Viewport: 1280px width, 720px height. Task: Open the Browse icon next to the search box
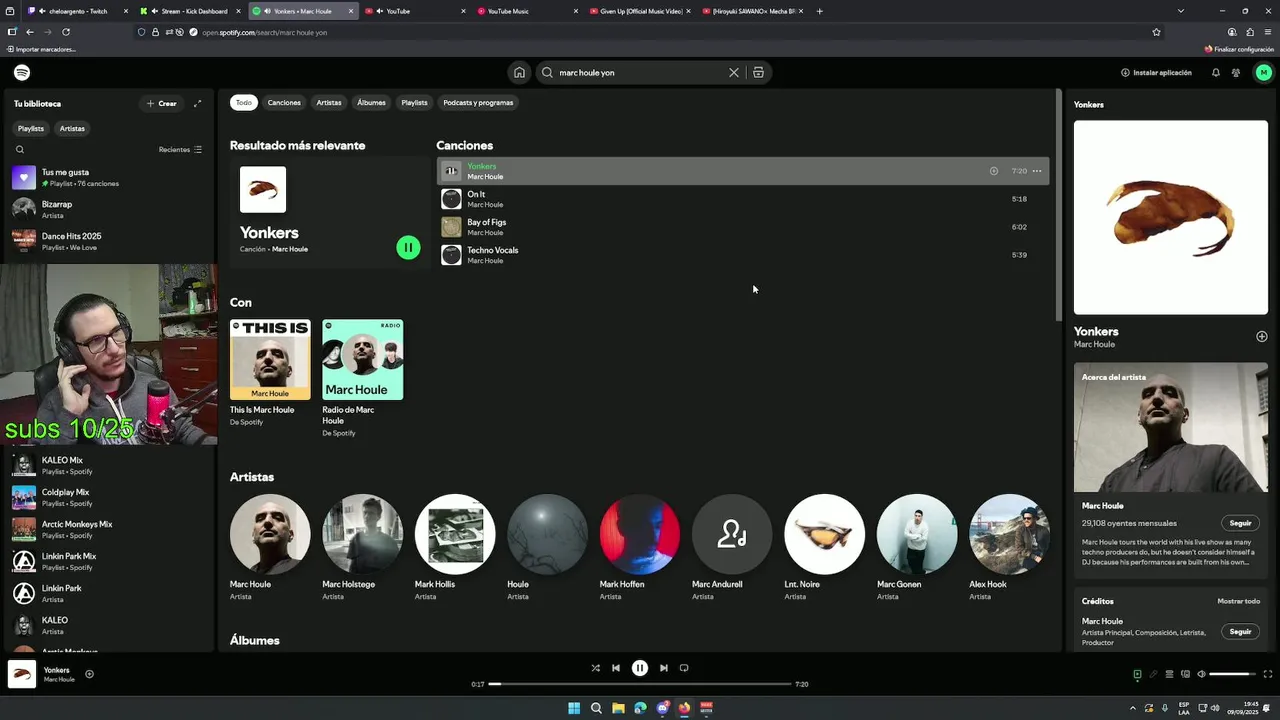click(758, 72)
